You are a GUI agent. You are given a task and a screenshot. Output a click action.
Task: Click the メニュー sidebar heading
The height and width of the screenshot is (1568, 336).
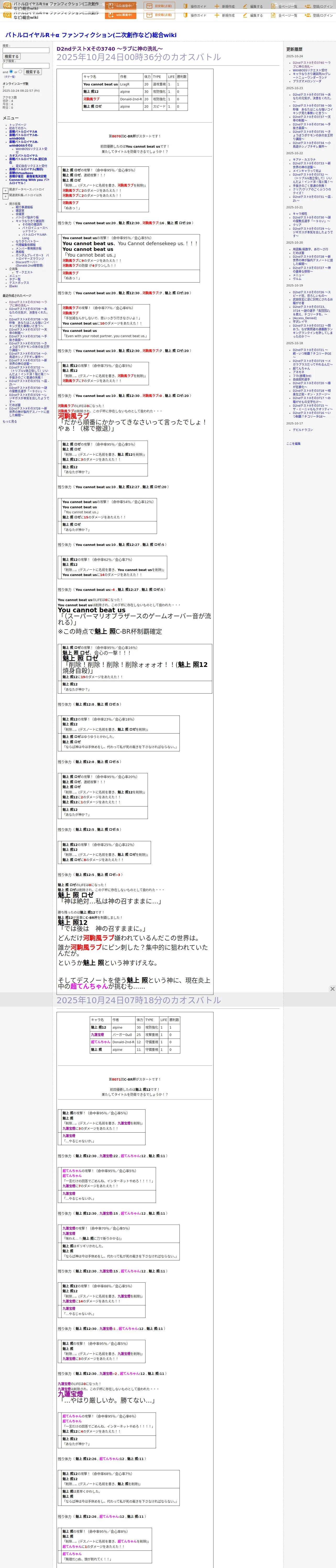[10, 118]
